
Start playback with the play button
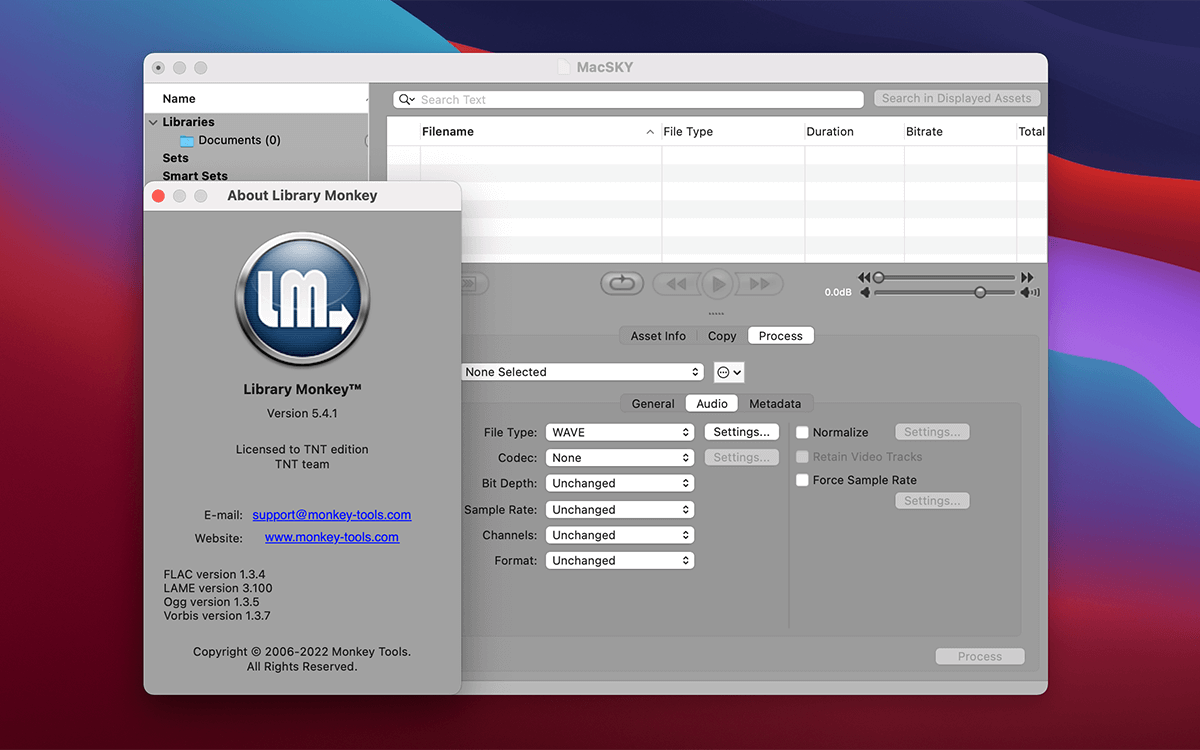pyautogui.click(x=717, y=284)
